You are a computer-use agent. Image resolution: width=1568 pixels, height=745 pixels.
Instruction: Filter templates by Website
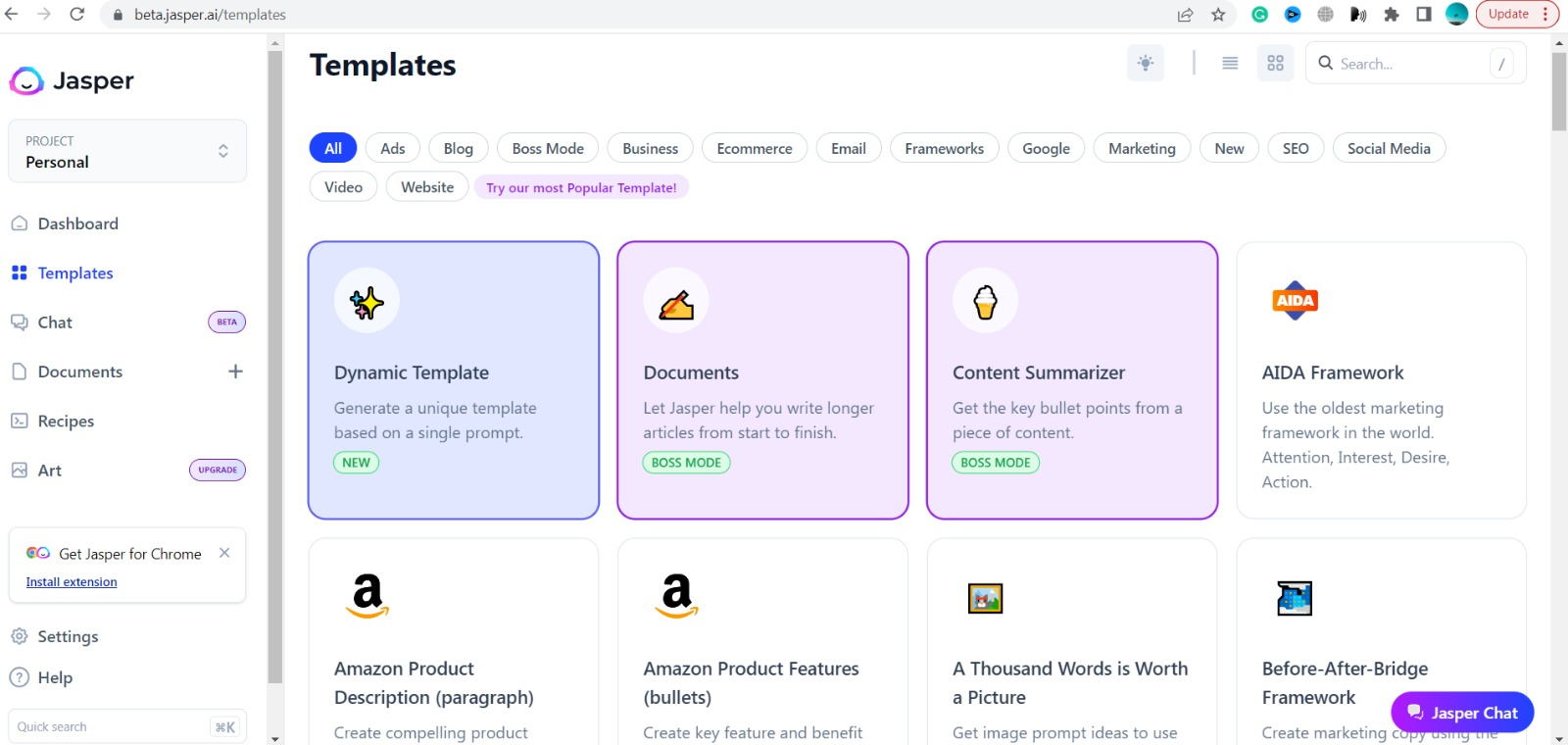(427, 186)
